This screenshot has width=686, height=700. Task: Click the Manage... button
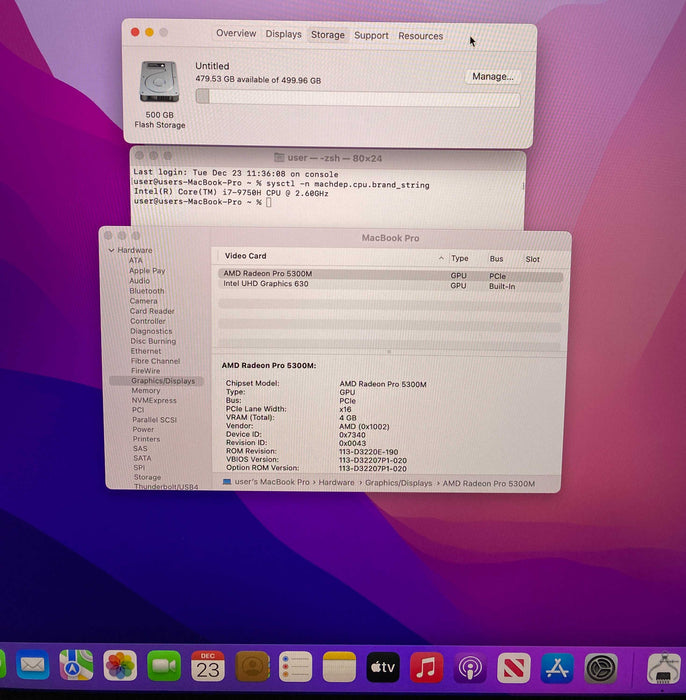tap(493, 77)
